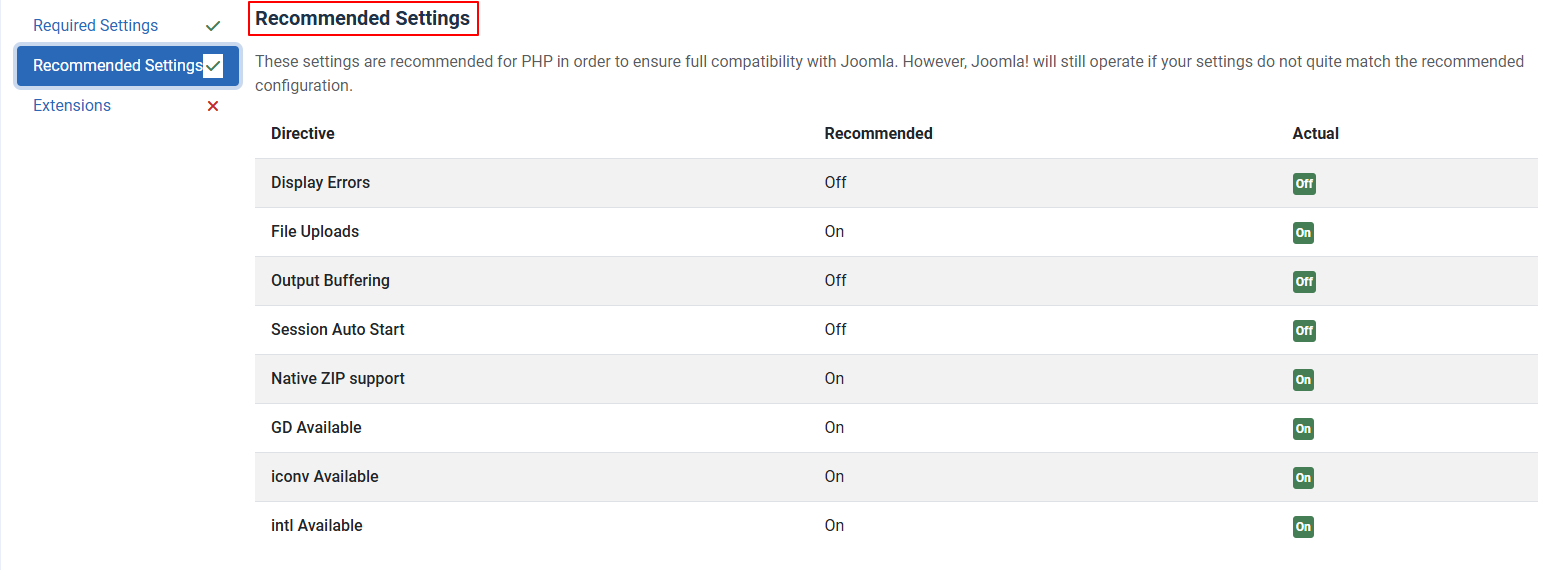Click the Recommended column header
1550x570 pixels.
click(x=878, y=133)
